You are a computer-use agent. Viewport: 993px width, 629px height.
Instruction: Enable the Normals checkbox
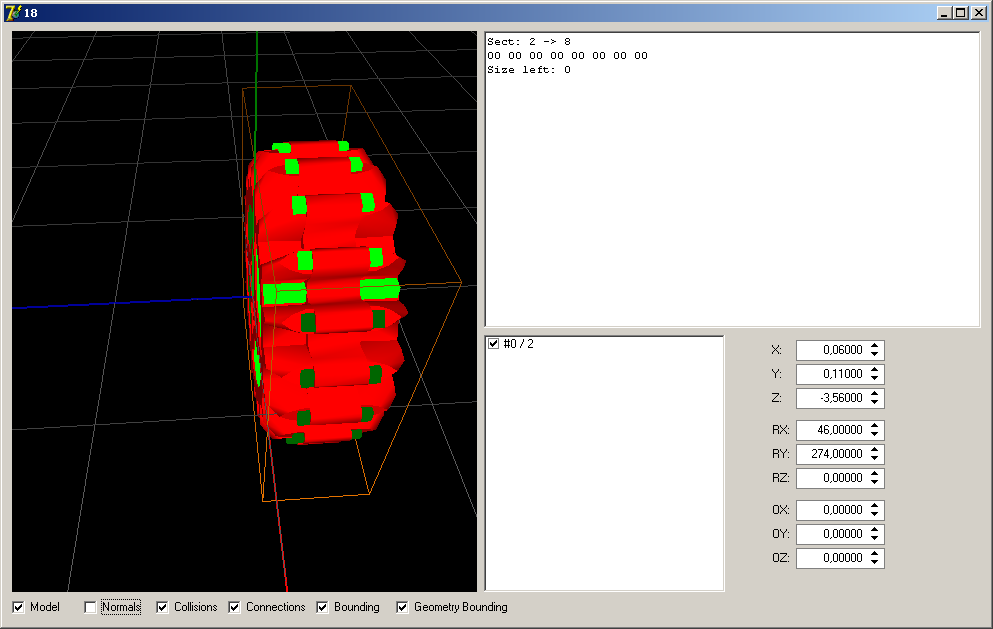point(91,607)
